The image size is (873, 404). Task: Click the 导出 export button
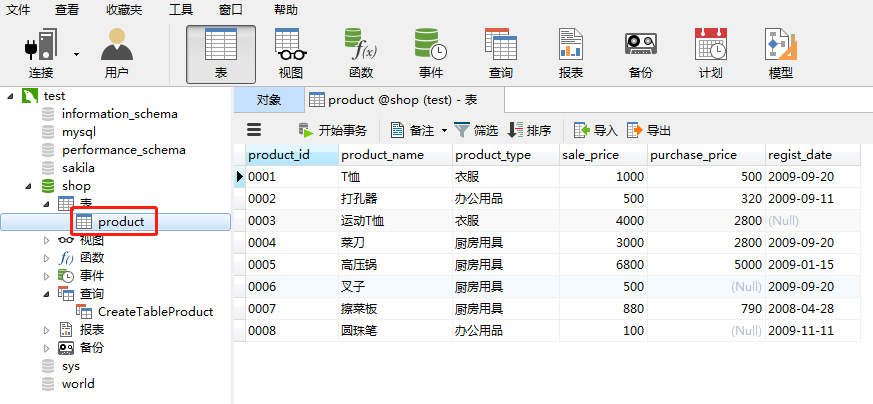(649, 131)
